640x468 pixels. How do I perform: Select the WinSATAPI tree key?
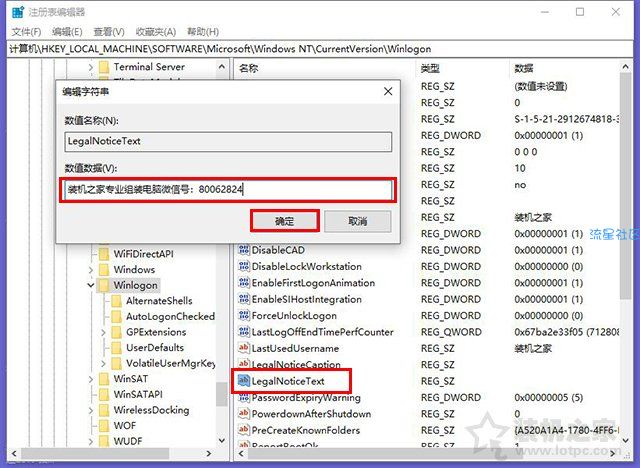point(138,394)
